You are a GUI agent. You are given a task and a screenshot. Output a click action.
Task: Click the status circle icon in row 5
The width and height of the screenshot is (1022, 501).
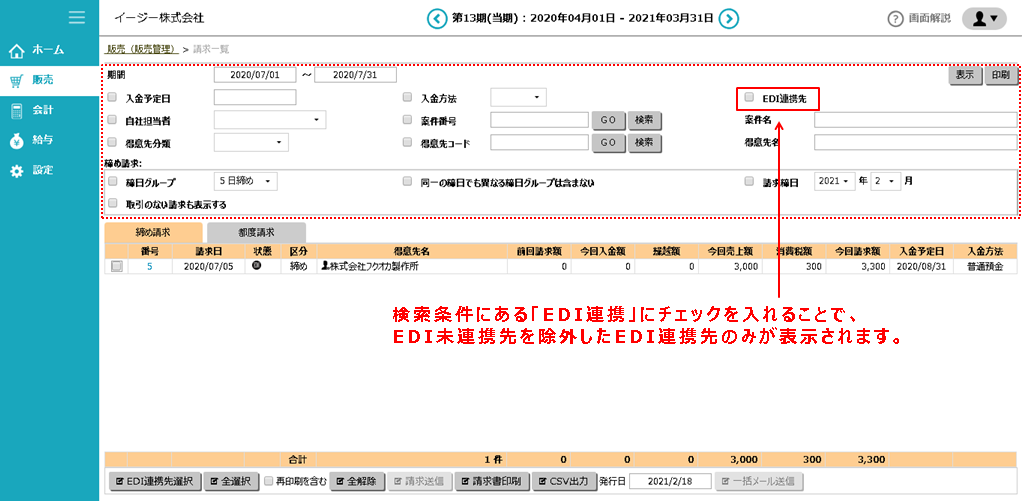click(256, 267)
